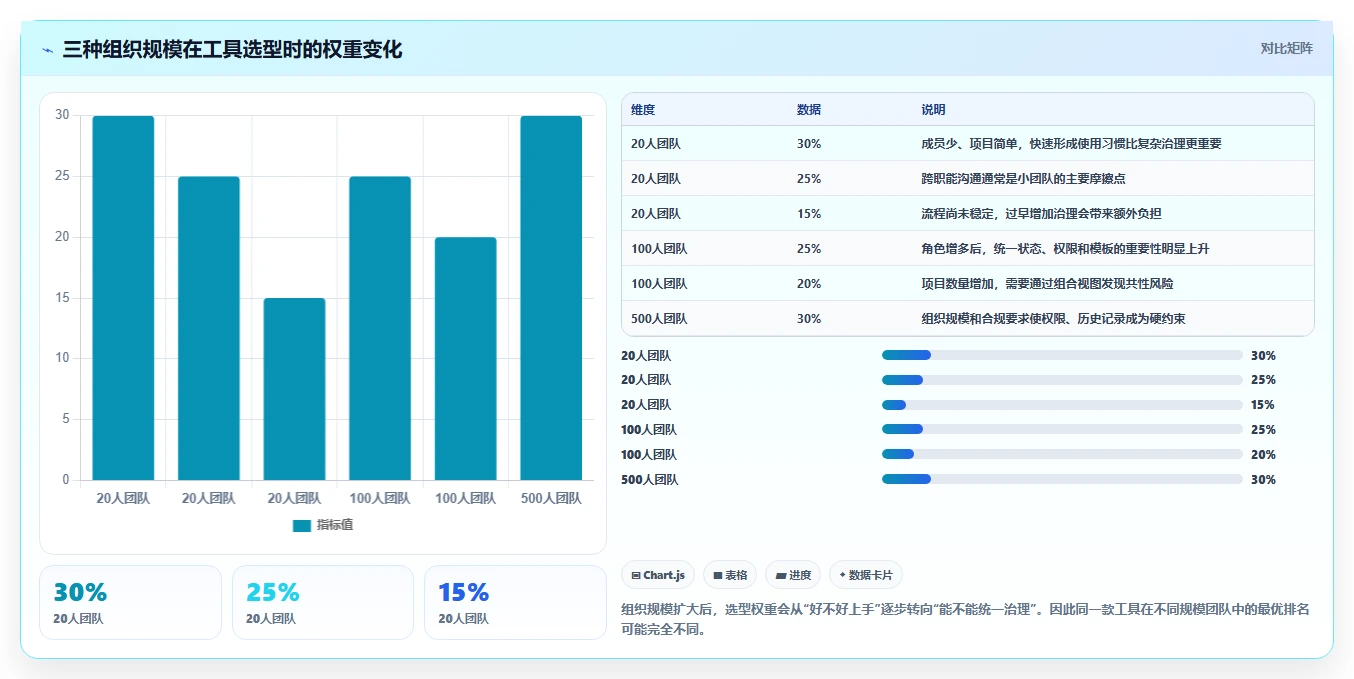Click the 维度 column header

pyautogui.click(x=643, y=110)
